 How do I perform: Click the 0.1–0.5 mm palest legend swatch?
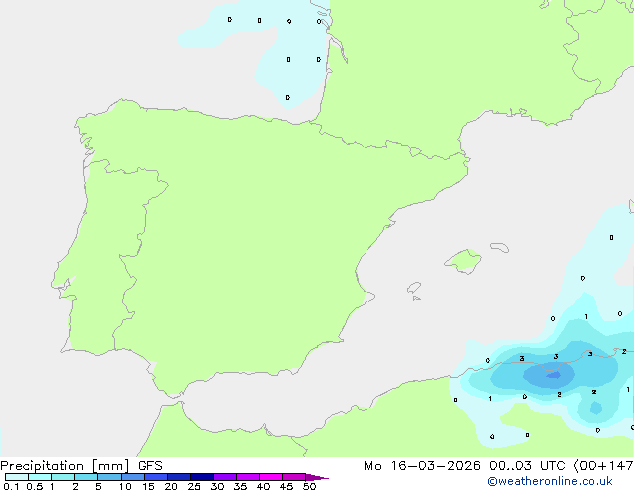tap(17, 477)
